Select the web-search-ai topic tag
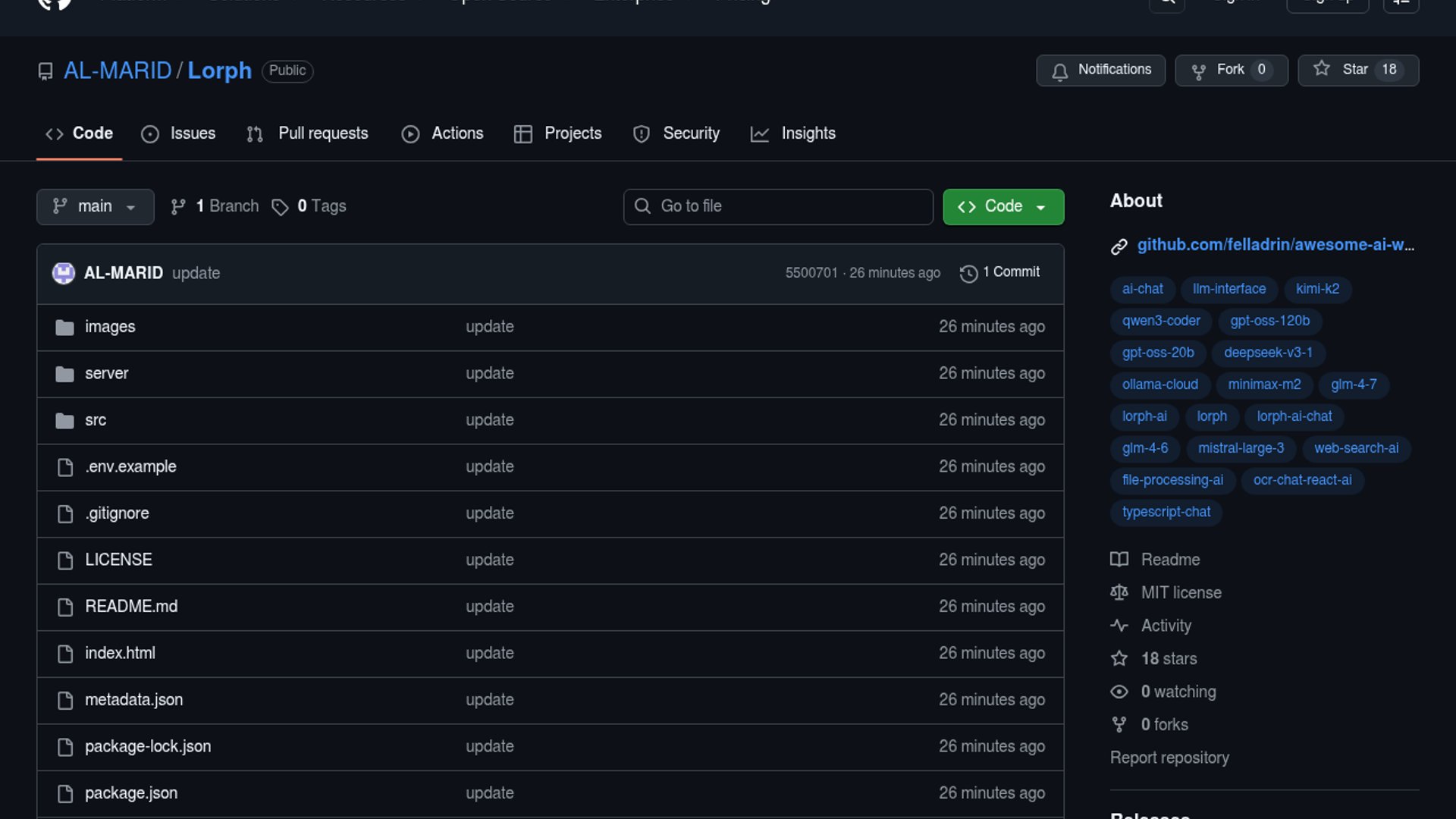 tap(1356, 449)
